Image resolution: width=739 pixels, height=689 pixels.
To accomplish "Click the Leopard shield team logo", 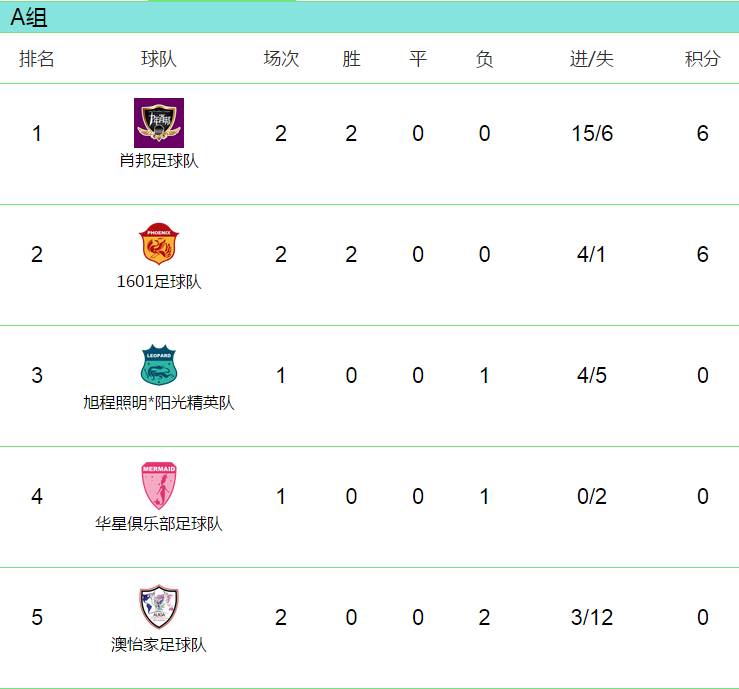I will [159, 365].
